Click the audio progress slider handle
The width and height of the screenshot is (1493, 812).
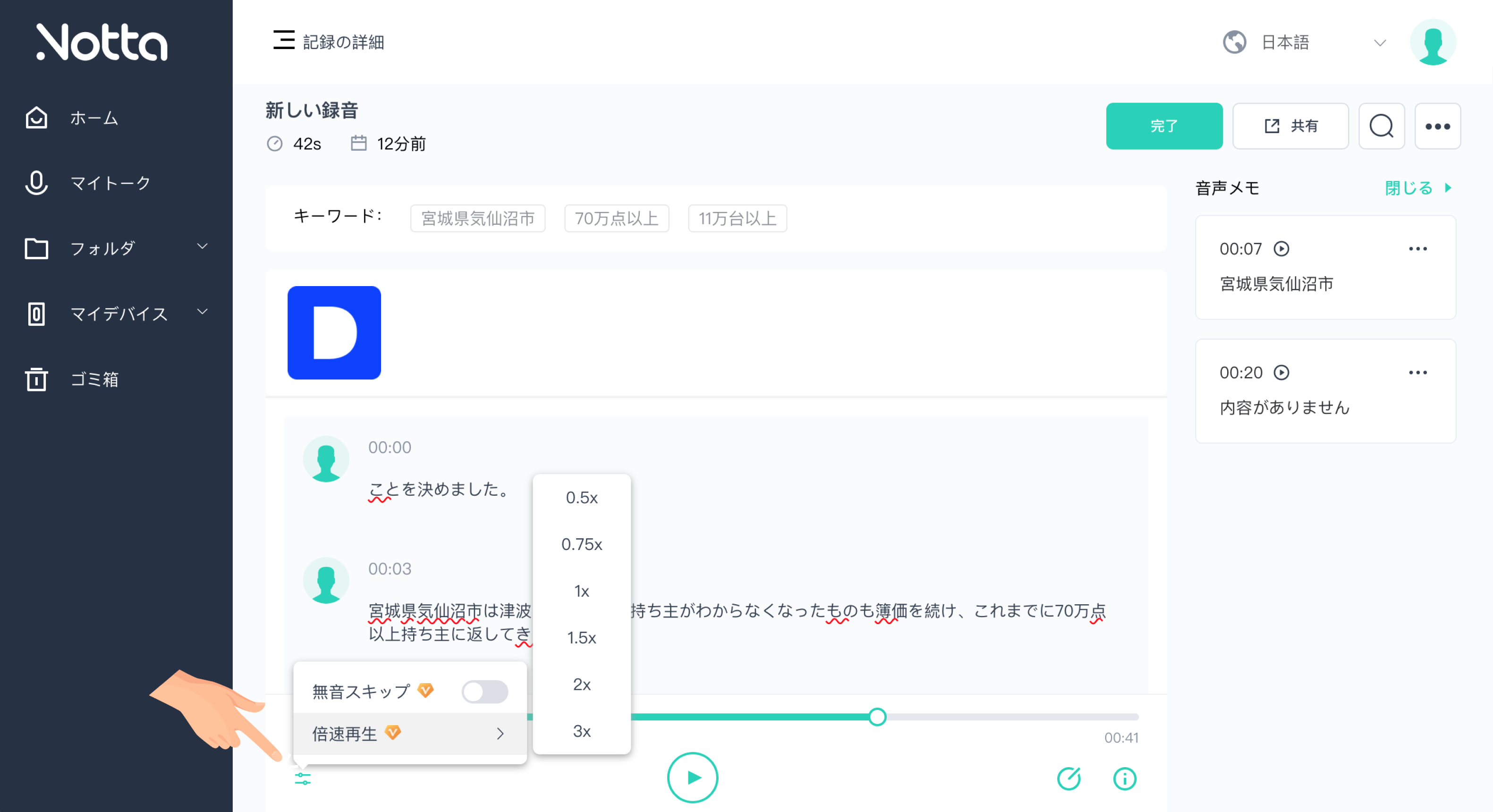tap(877, 717)
